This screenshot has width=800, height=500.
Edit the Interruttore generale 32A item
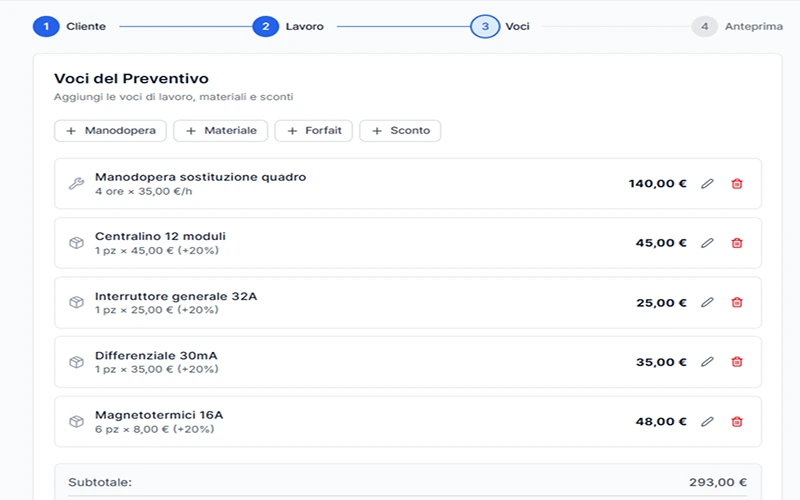[707, 302]
